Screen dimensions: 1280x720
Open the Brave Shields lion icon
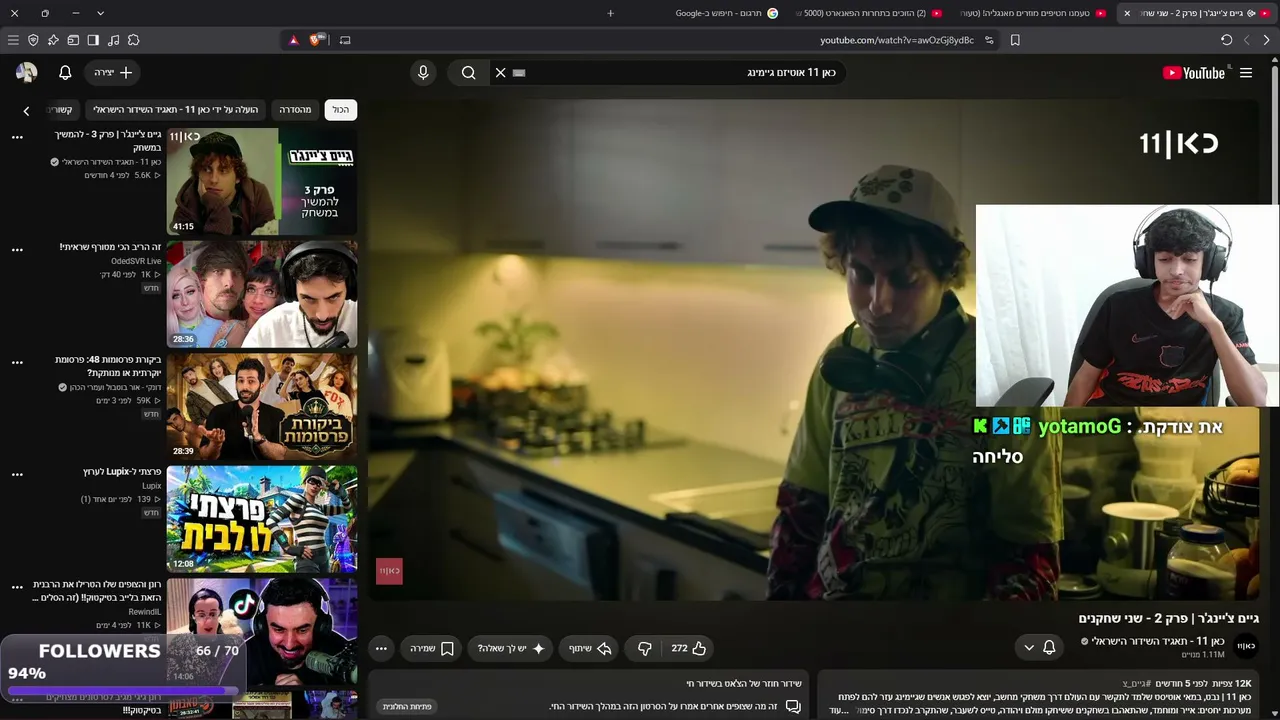tap(316, 40)
